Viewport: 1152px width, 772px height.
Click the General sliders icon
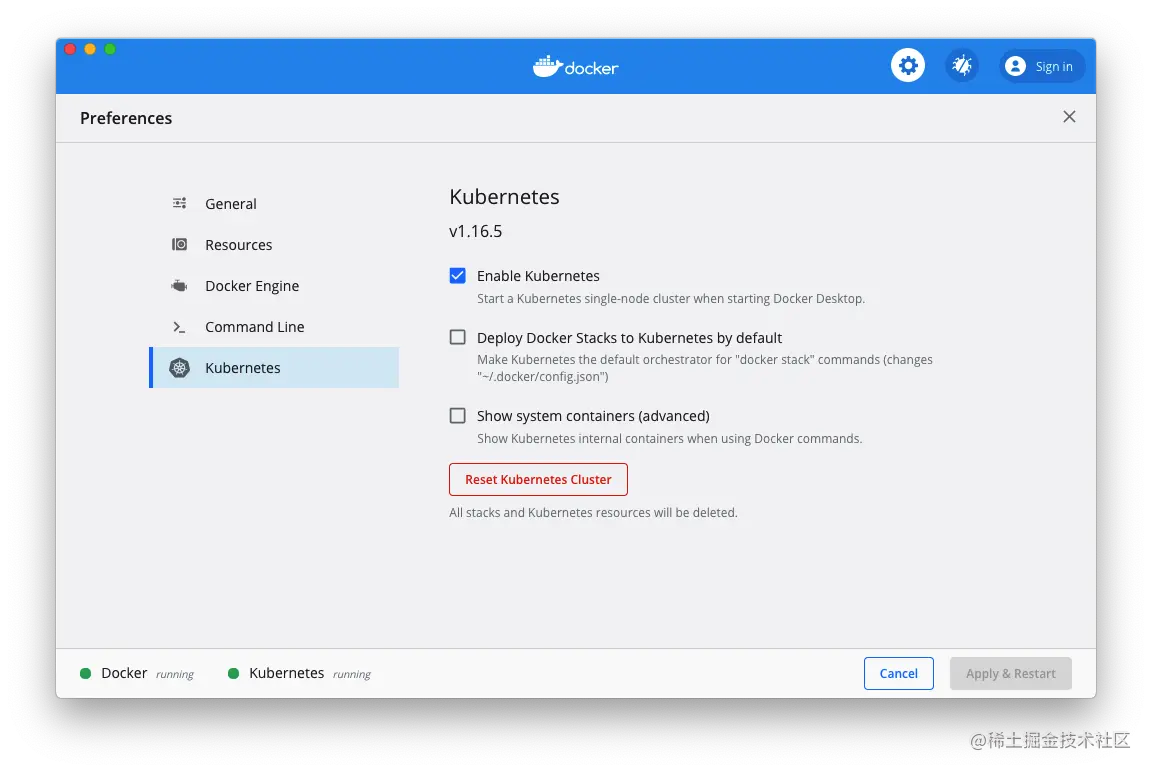click(x=179, y=203)
